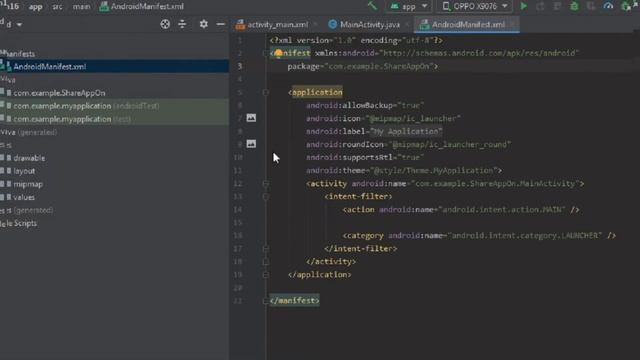
Task: Click fold marker at closing application line
Action: 266,275
